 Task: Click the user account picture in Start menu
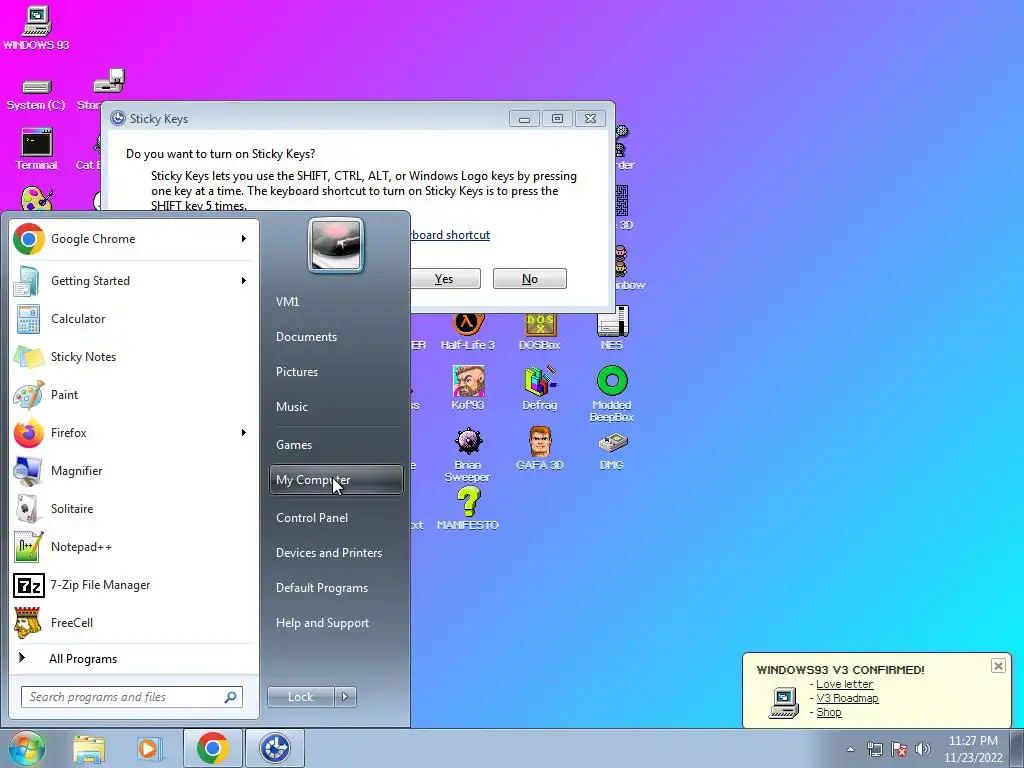click(336, 245)
